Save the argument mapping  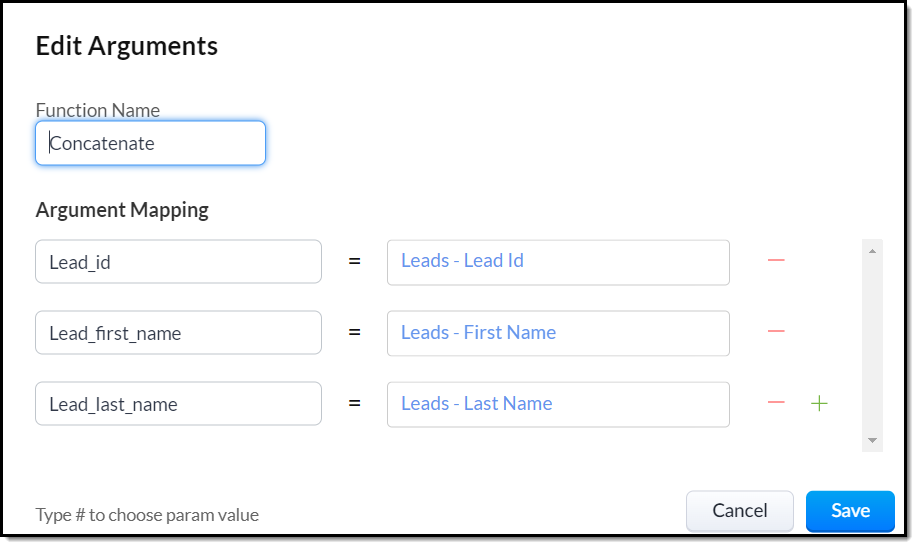[850, 511]
